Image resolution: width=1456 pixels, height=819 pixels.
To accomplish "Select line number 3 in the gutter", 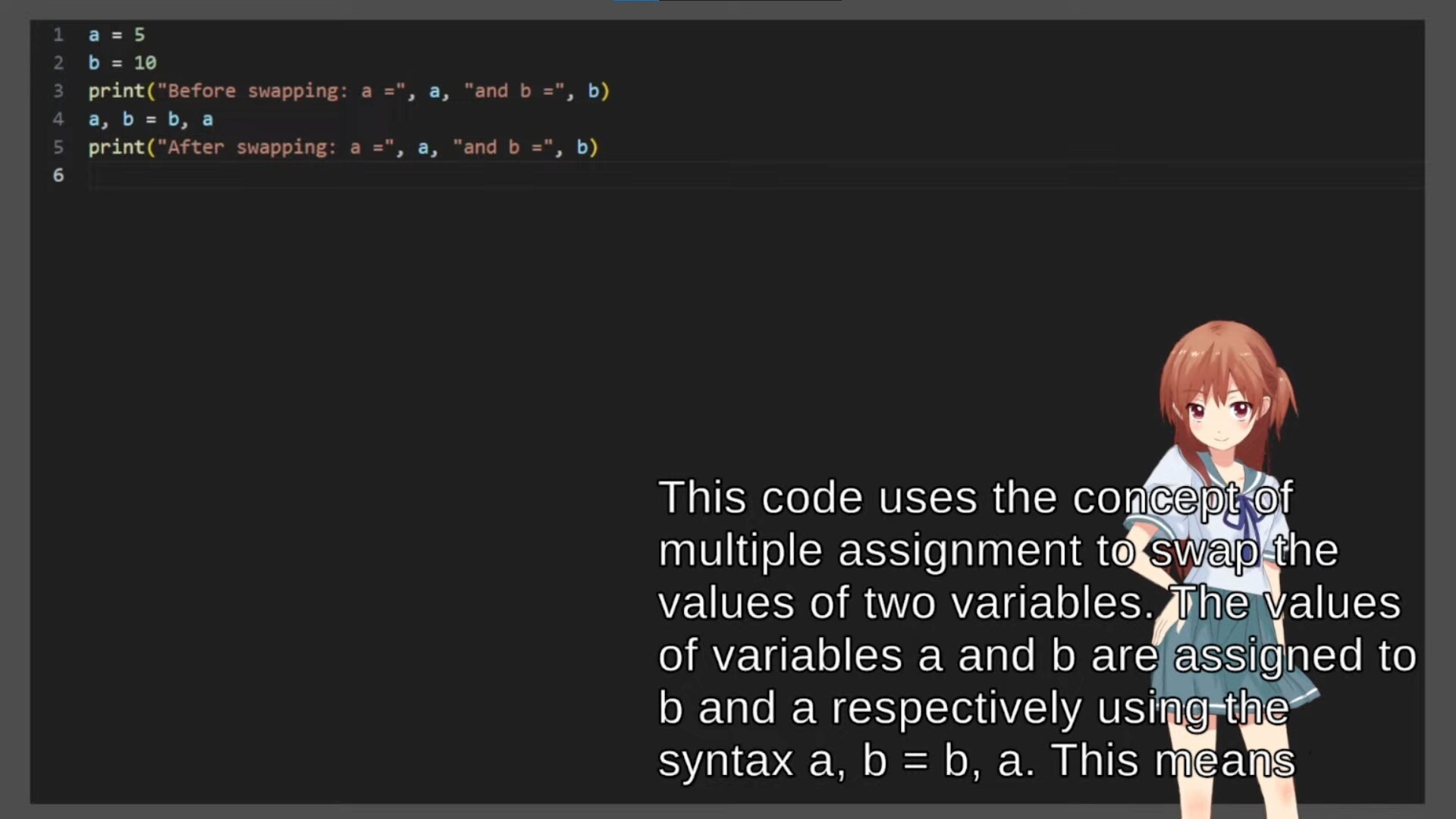I will coord(58,91).
